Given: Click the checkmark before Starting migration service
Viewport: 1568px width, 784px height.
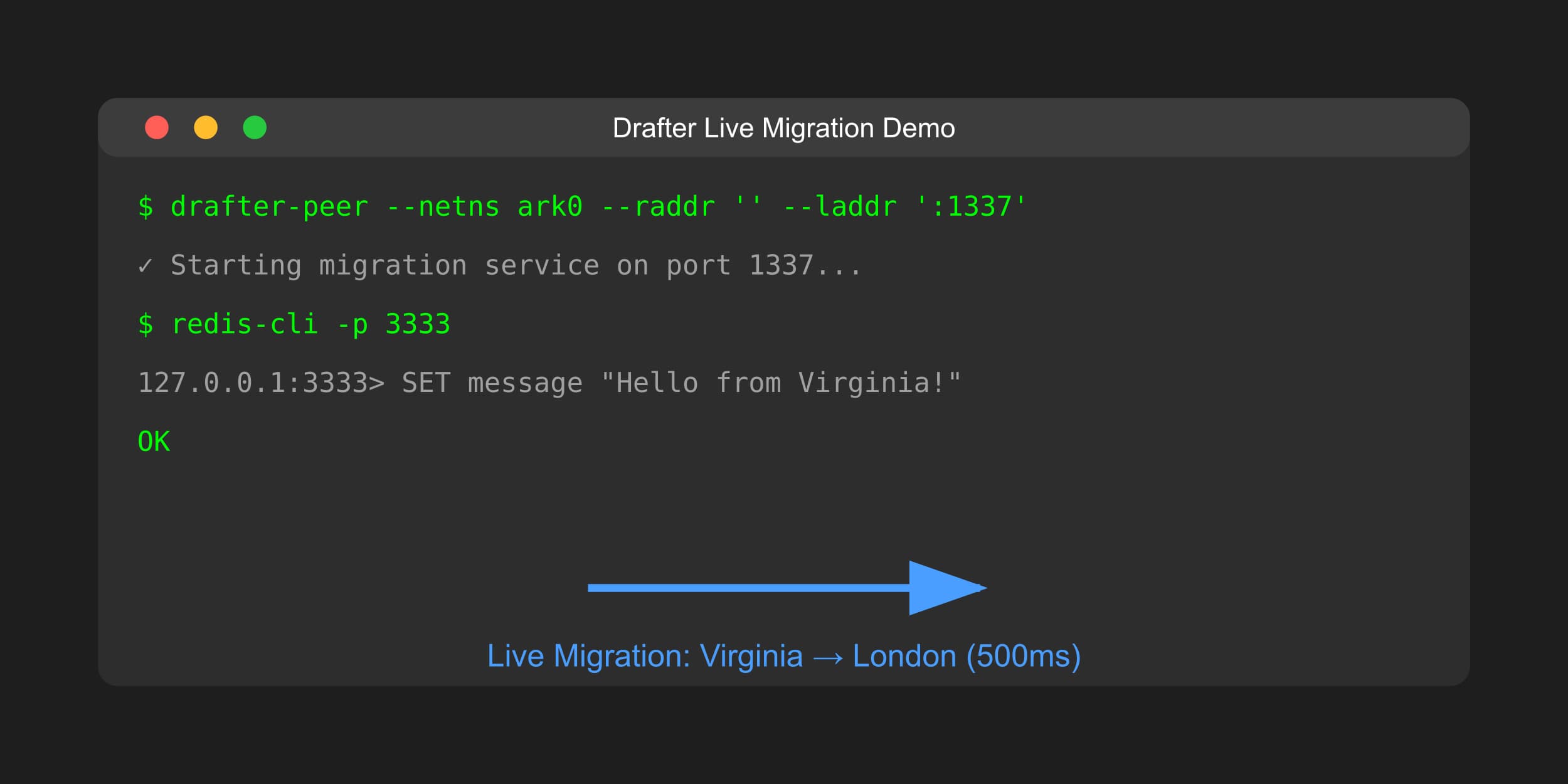Looking at the screenshot, I should [x=145, y=265].
